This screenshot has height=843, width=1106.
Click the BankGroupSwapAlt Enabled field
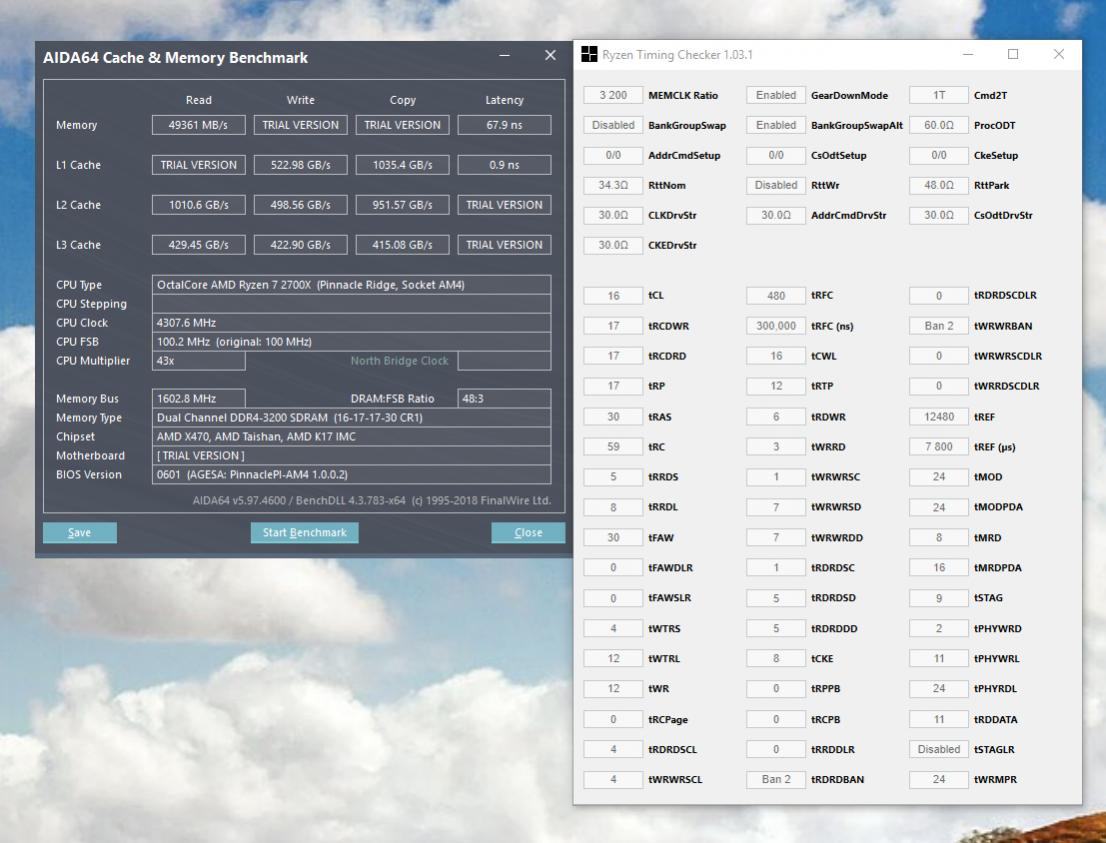click(776, 125)
